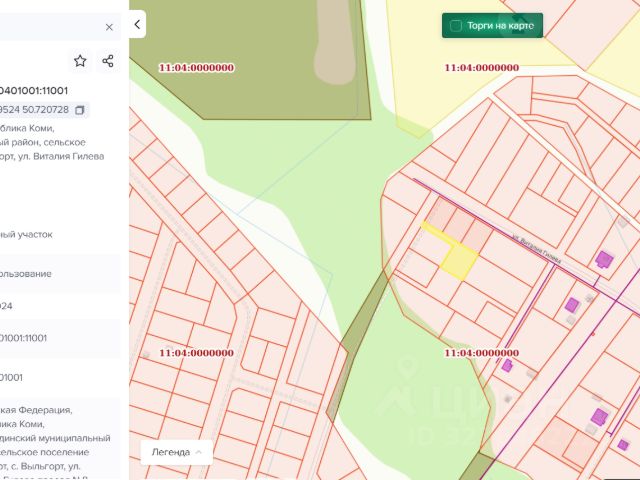Viewport: 640px width, 480px height.
Task: Close the parcel info panel
Action: (x=109, y=27)
